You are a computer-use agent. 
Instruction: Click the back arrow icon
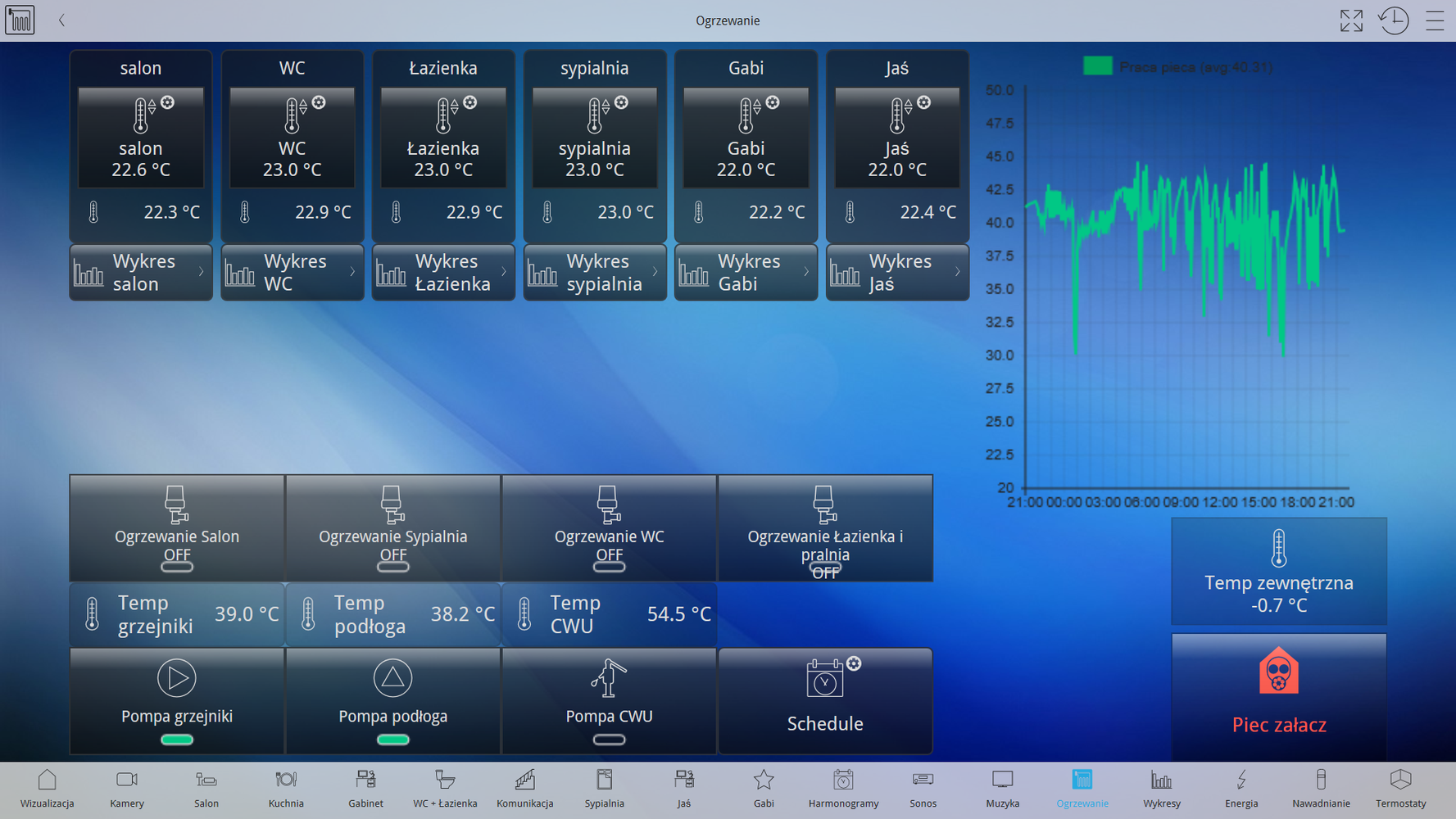[x=61, y=20]
